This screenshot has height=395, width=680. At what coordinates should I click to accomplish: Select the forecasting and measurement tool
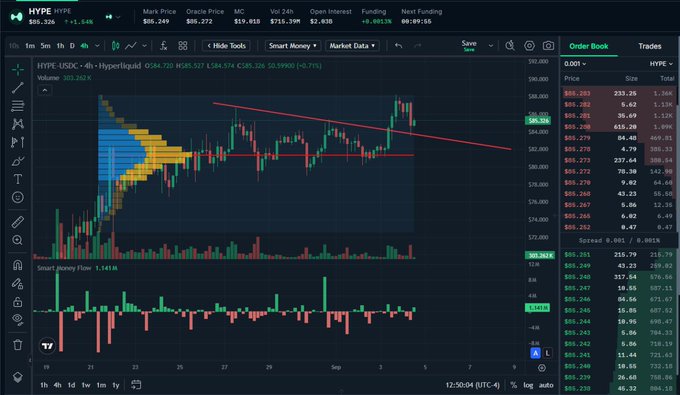(18, 142)
